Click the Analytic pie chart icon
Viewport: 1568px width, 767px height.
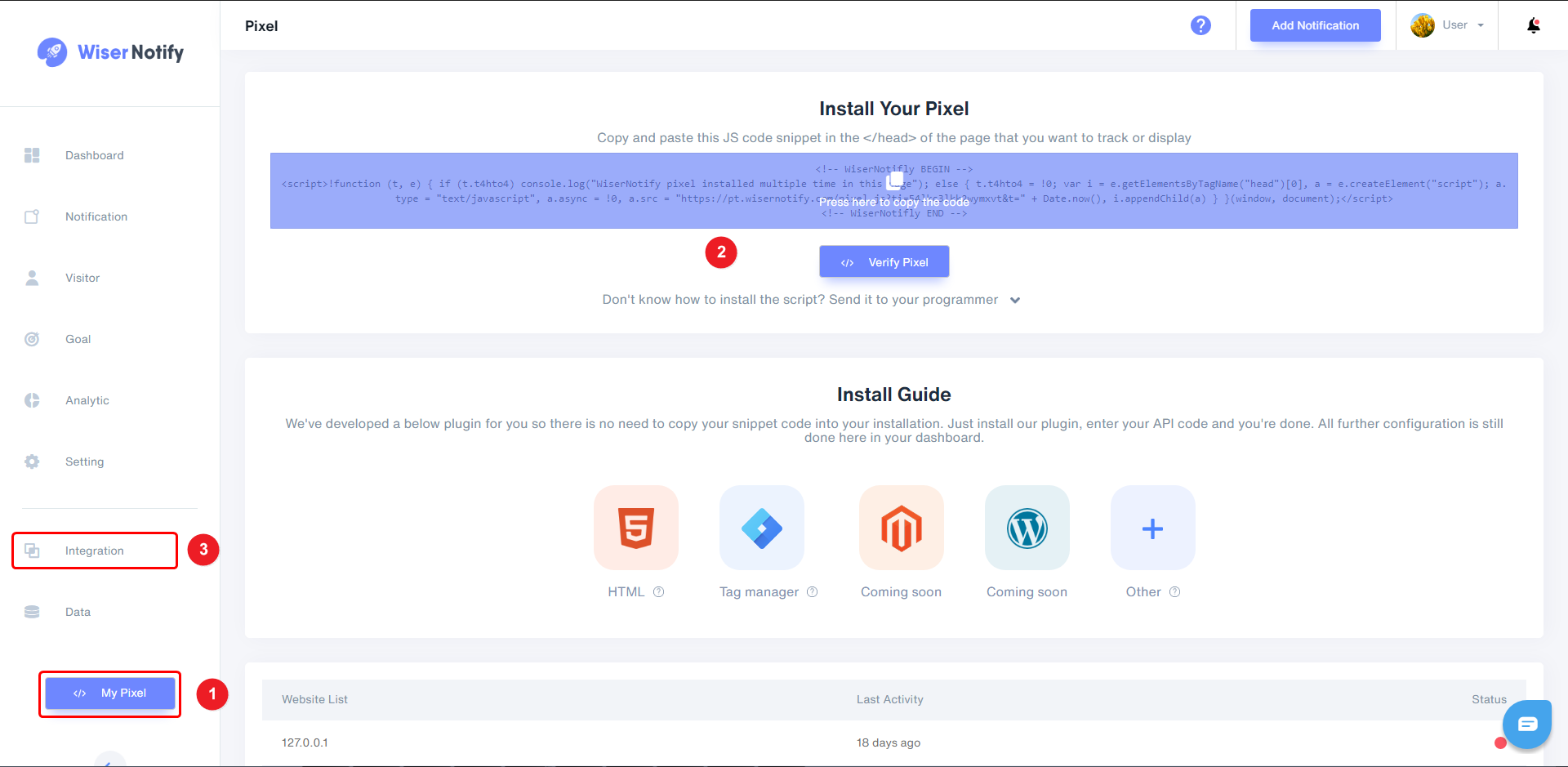[x=32, y=400]
